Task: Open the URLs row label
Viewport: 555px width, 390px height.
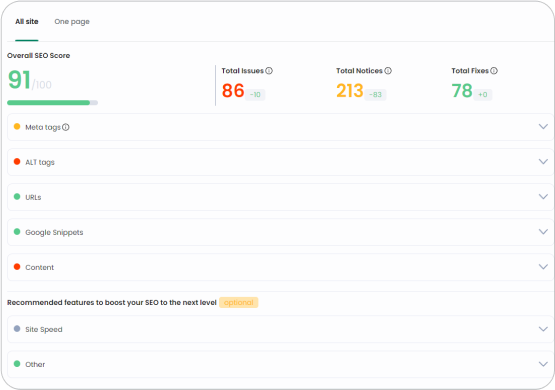Action: [x=33, y=197]
